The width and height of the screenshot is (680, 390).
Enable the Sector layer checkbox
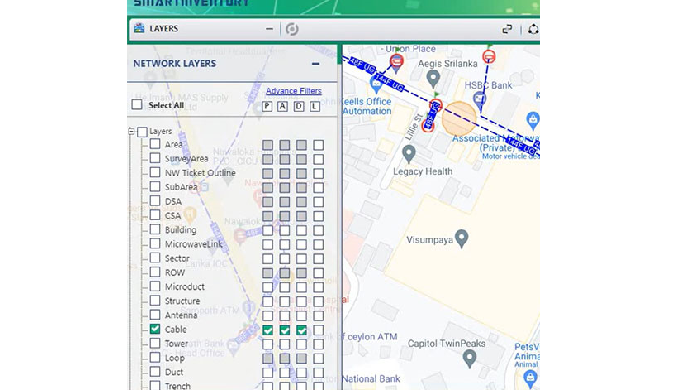click(155, 258)
